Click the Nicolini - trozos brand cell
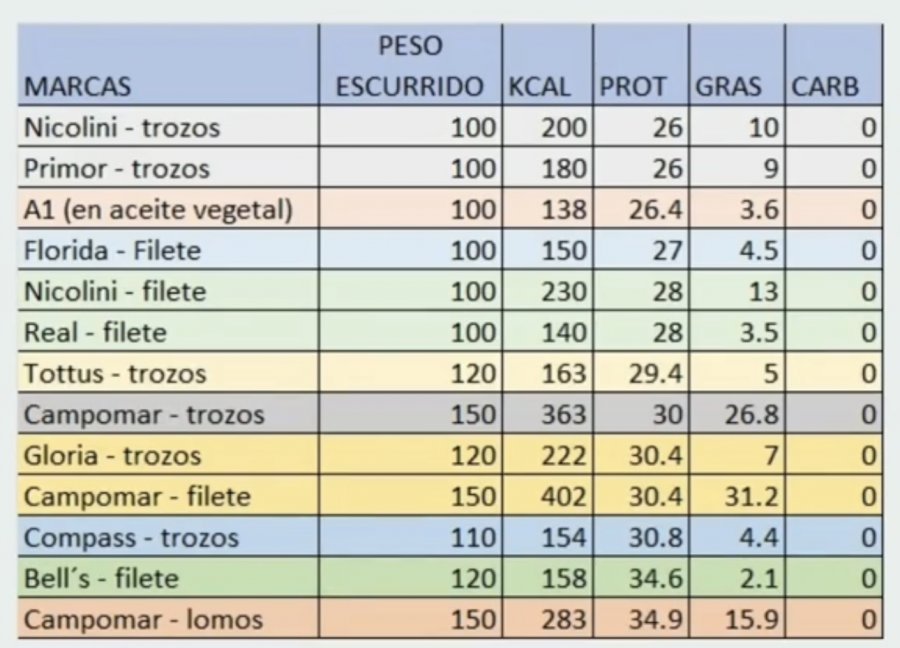900x648 pixels. click(x=122, y=127)
